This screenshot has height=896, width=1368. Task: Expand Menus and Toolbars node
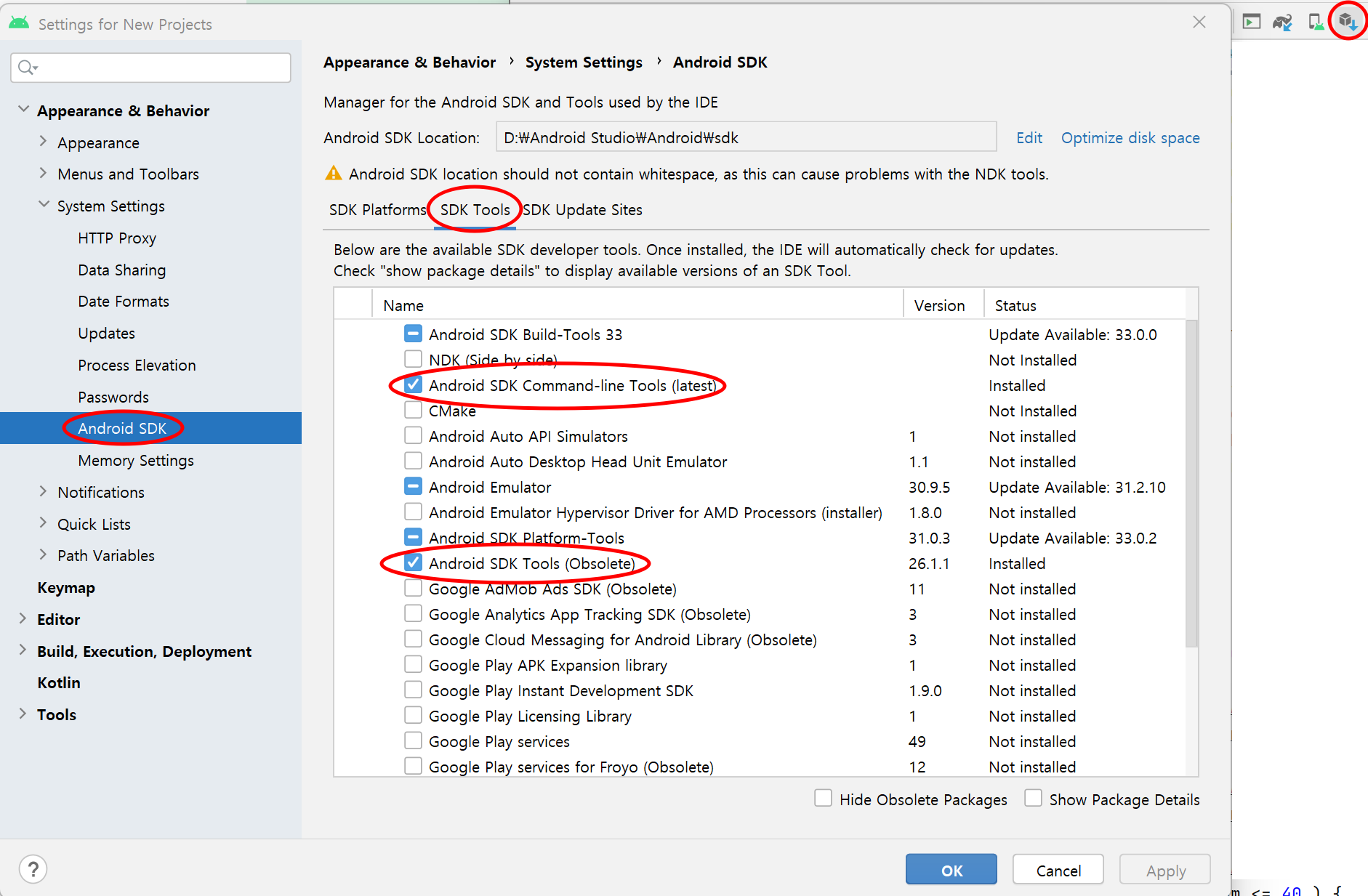coord(43,173)
